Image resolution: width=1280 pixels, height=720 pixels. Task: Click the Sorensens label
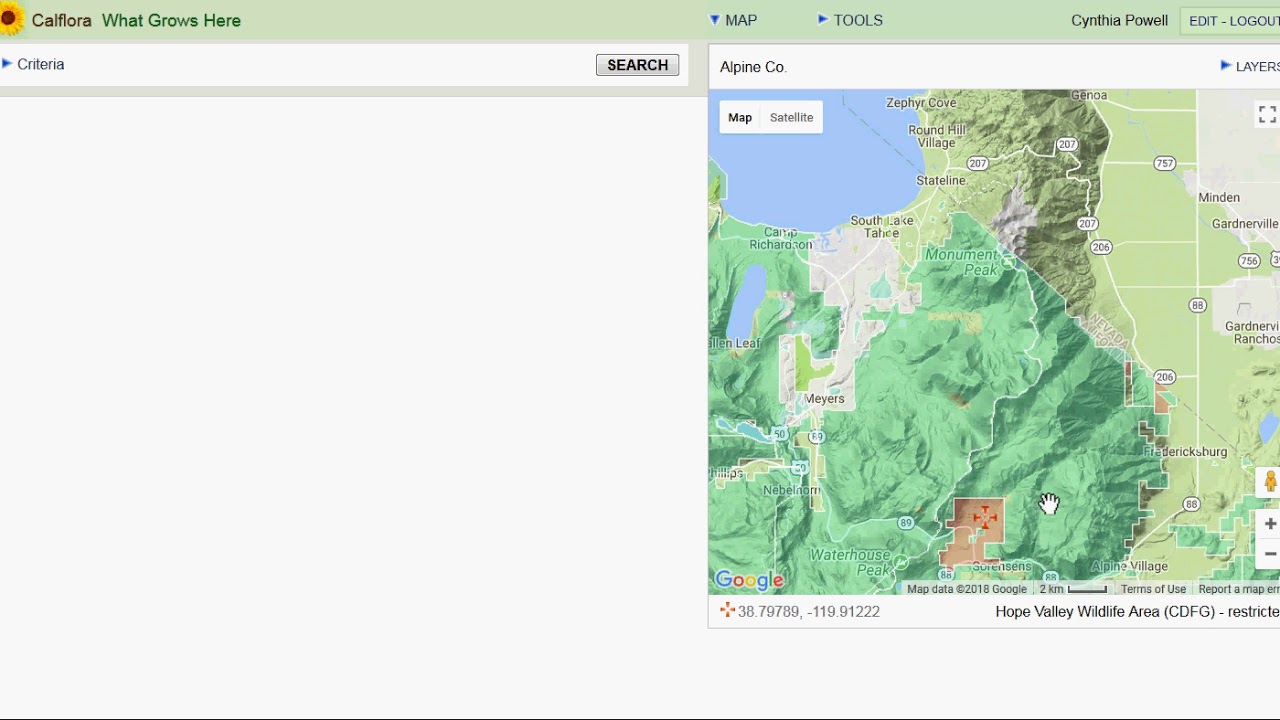tap(1002, 566)
